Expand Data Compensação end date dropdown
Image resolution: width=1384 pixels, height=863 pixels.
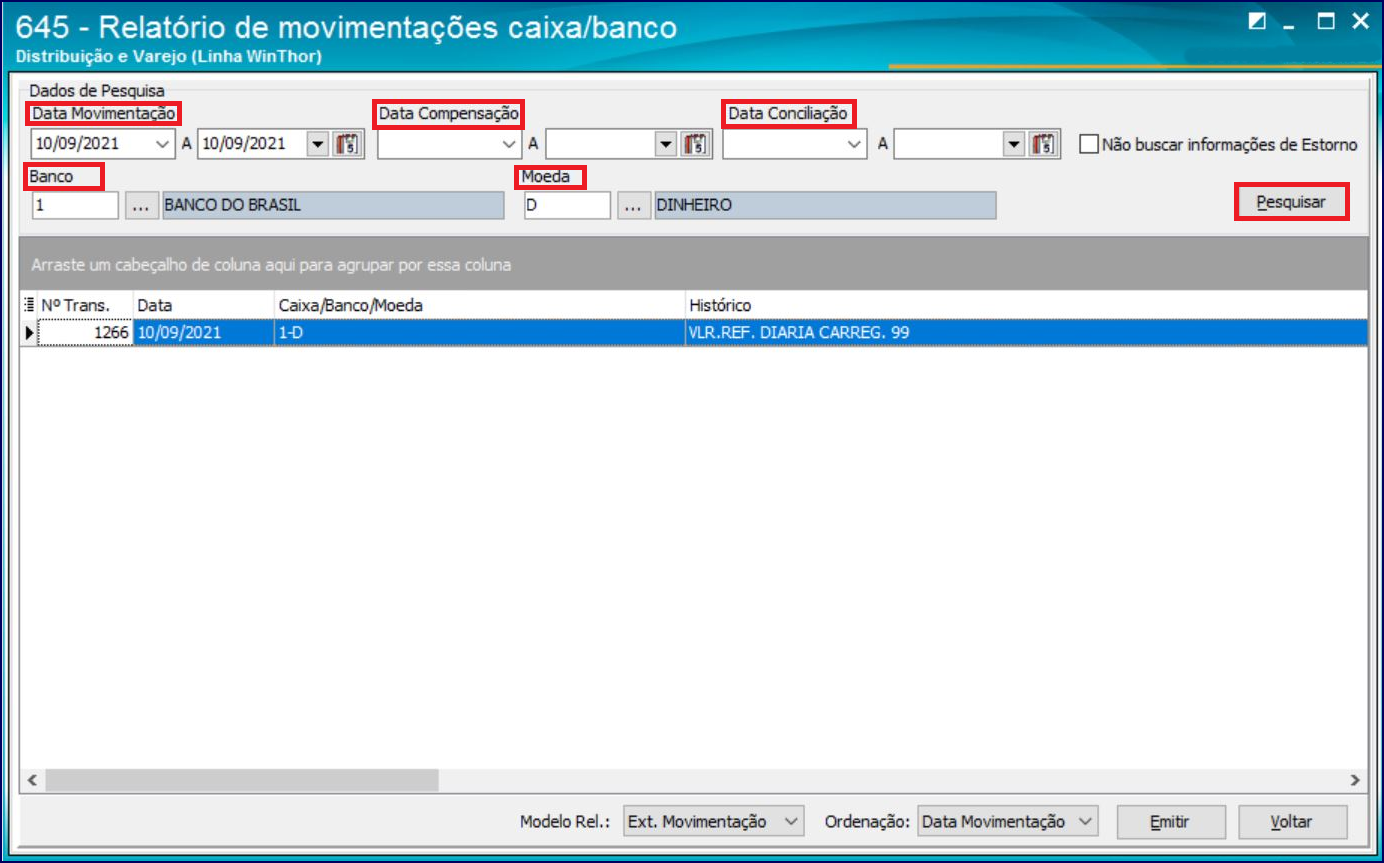(666, 144)
